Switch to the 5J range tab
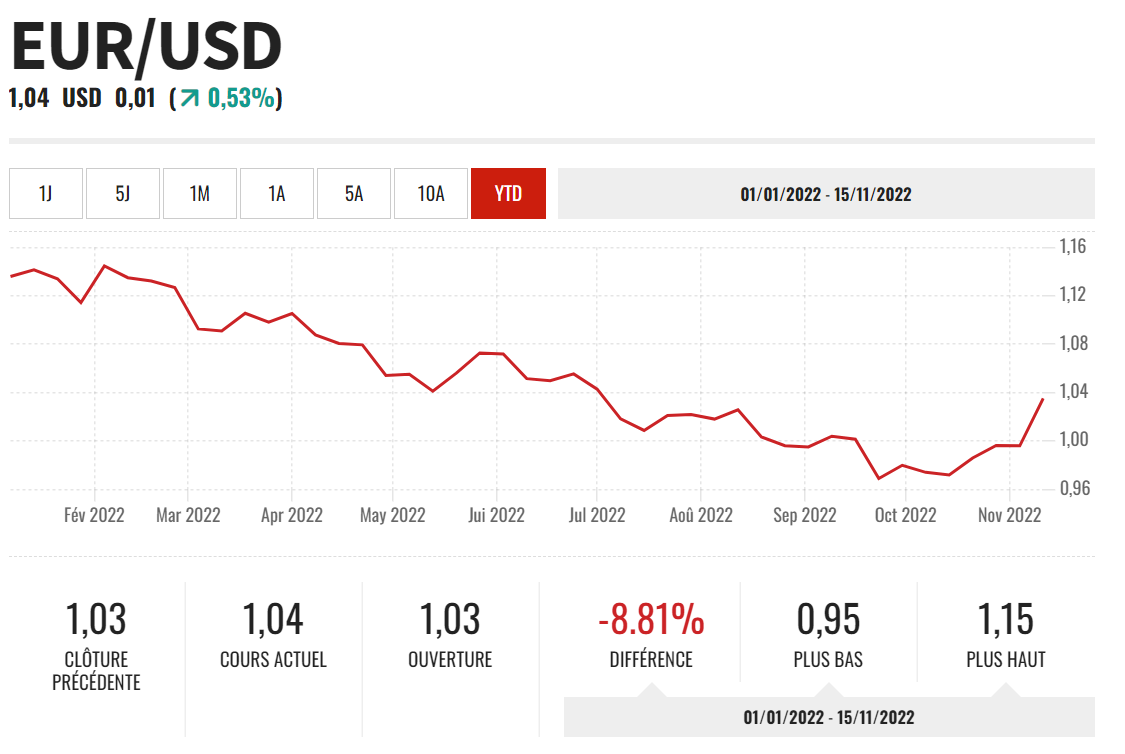 pos(123,193)
